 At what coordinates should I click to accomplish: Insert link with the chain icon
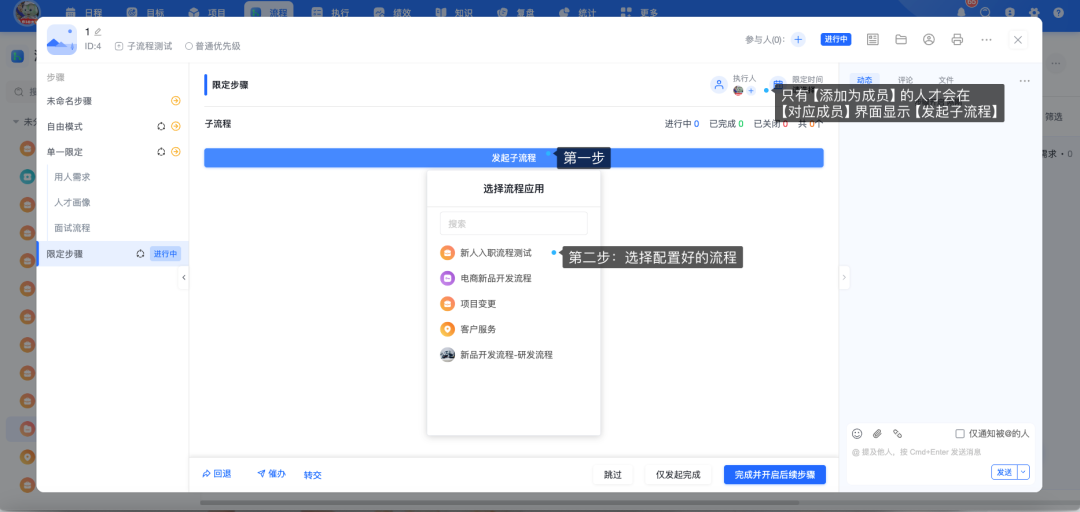897,433
